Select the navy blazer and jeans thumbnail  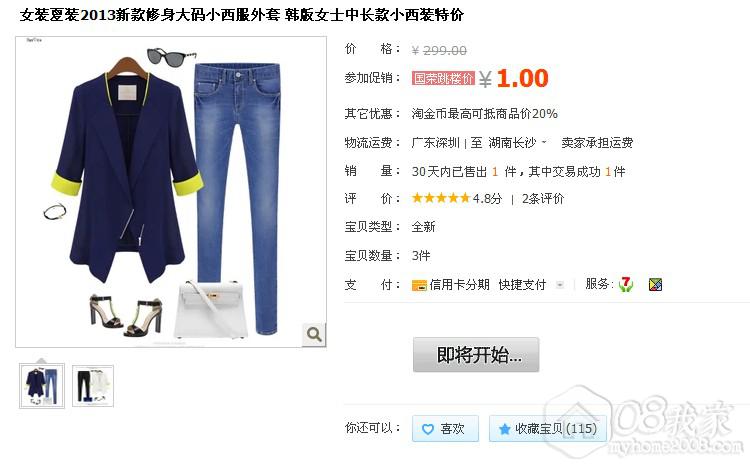coord(42,386)
